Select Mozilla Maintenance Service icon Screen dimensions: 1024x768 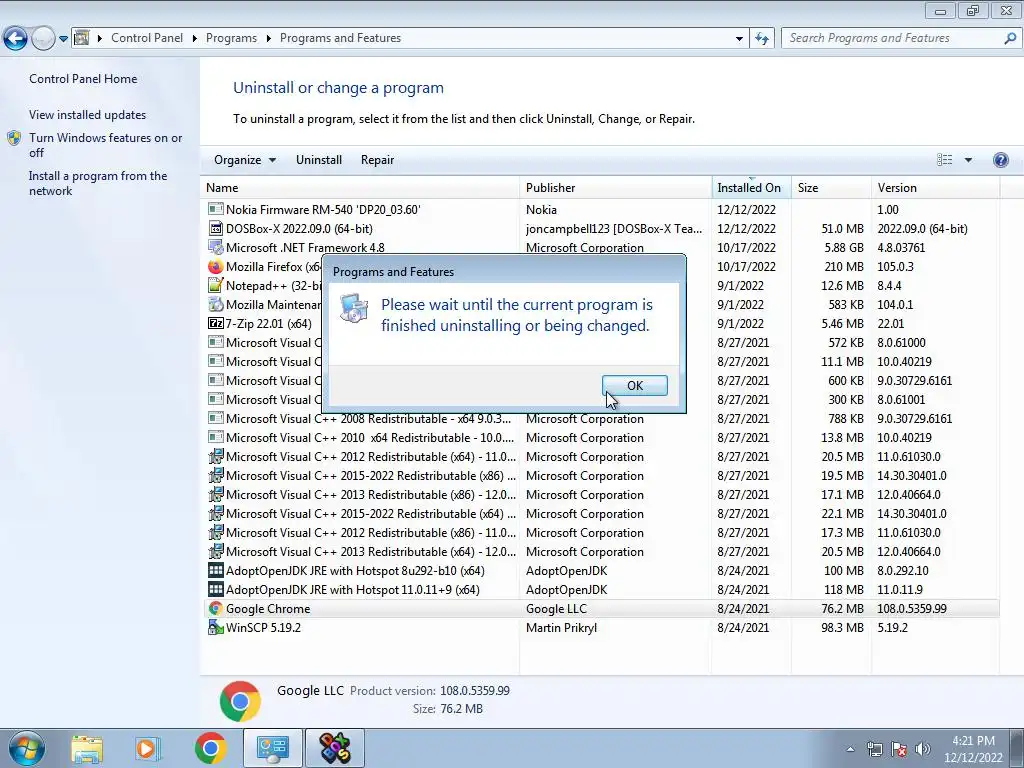click(x=216, y=304)
